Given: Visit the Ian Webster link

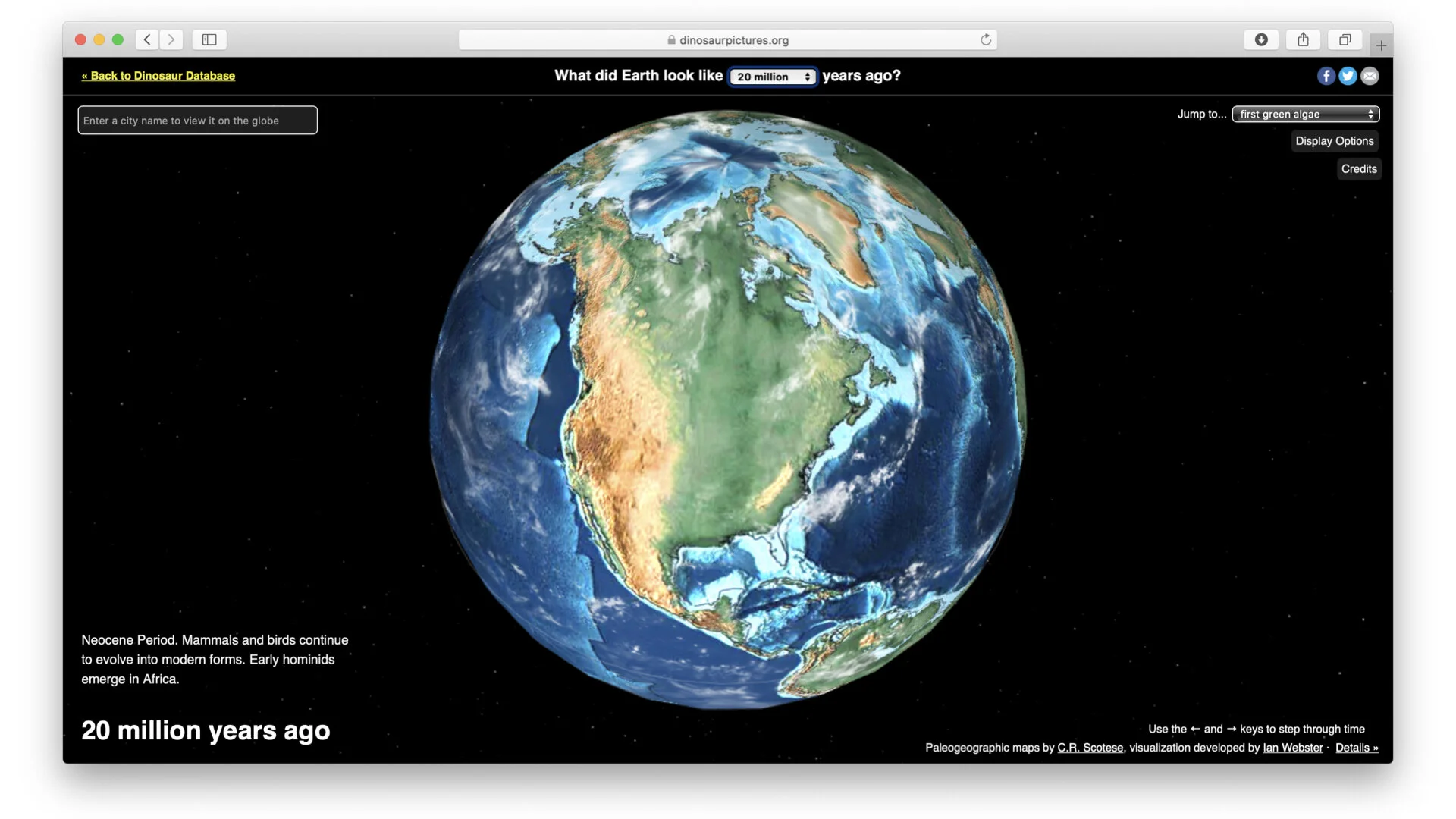Looking at the screenshot, I should [1292, 748].
